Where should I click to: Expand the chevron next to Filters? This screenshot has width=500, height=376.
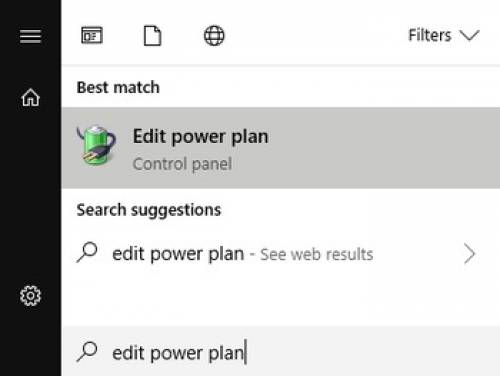tap(469, 35)
